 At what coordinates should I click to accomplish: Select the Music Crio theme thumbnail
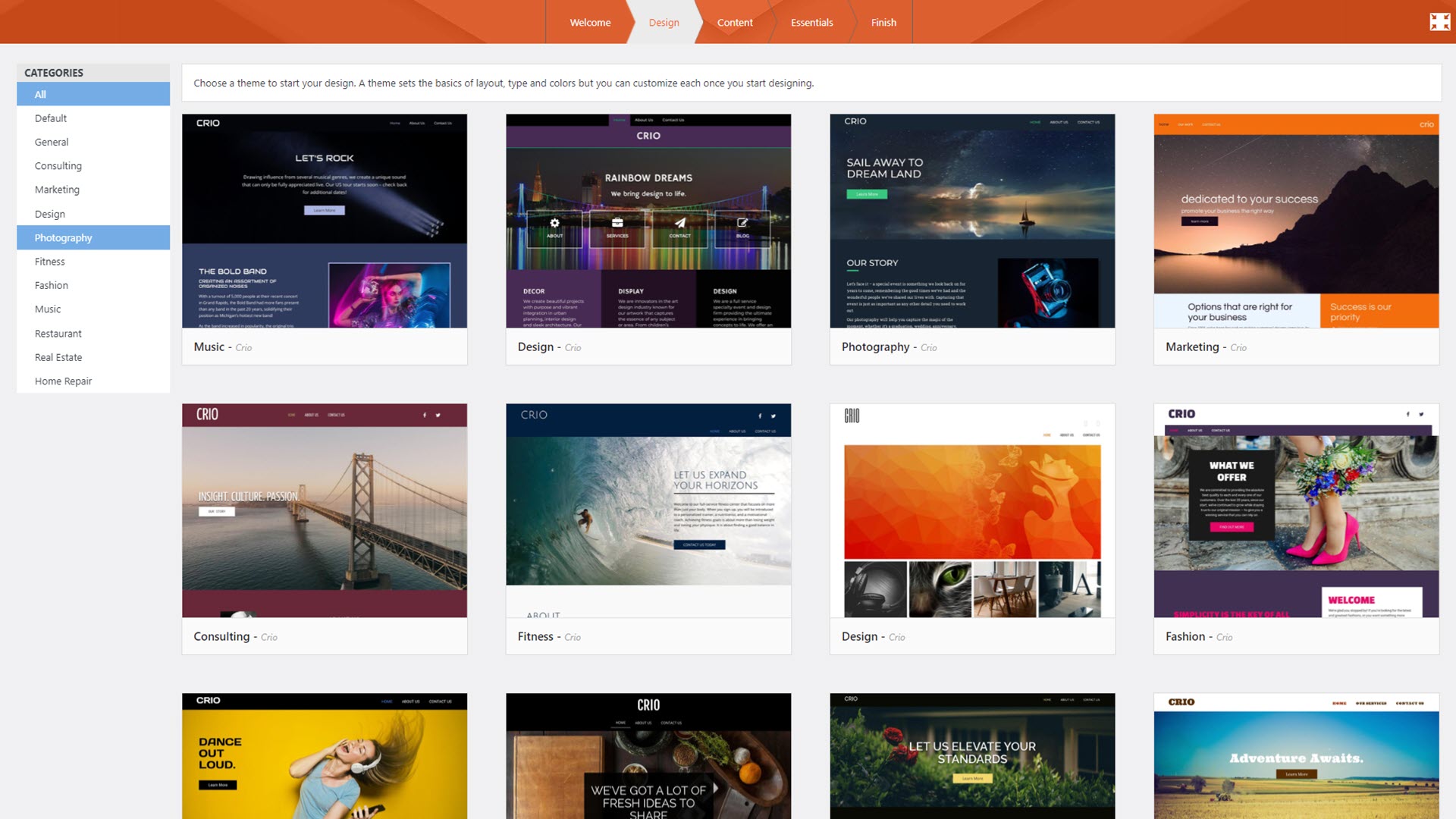click(325, 221)
